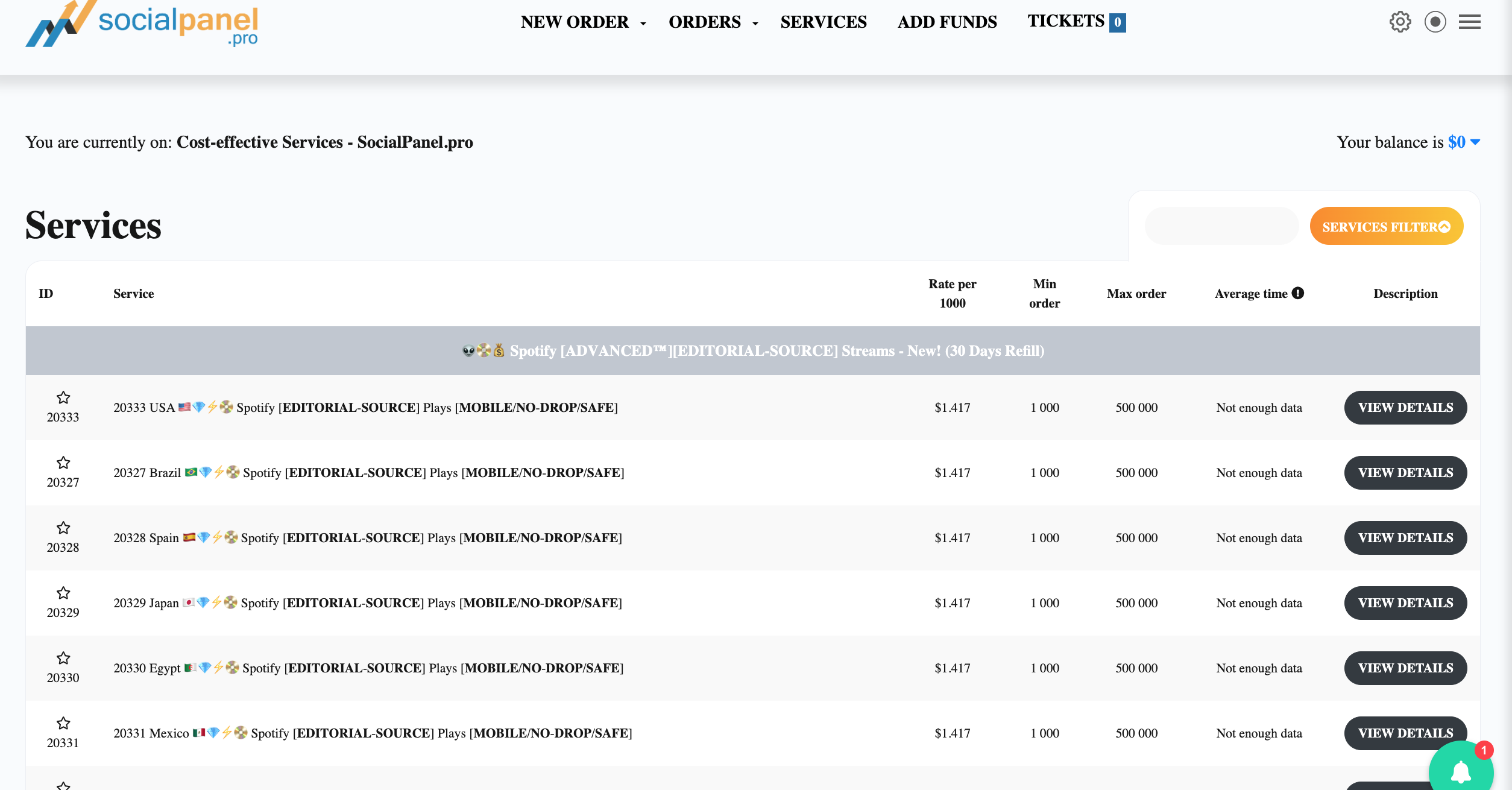View details for service 20329 Japan
1512x790 pixels.
point(1405,603)
